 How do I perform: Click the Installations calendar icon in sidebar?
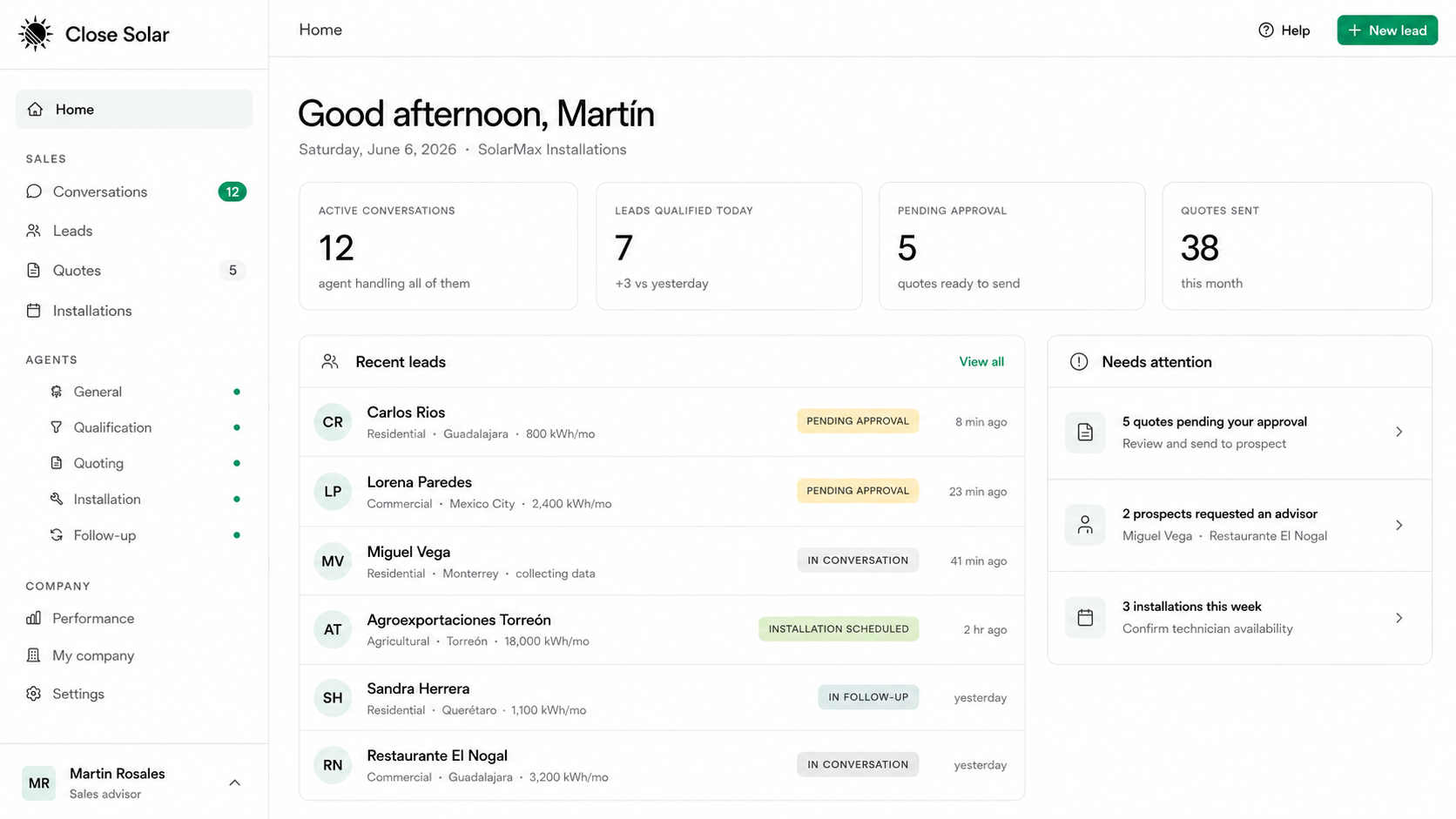pos(34,311)
